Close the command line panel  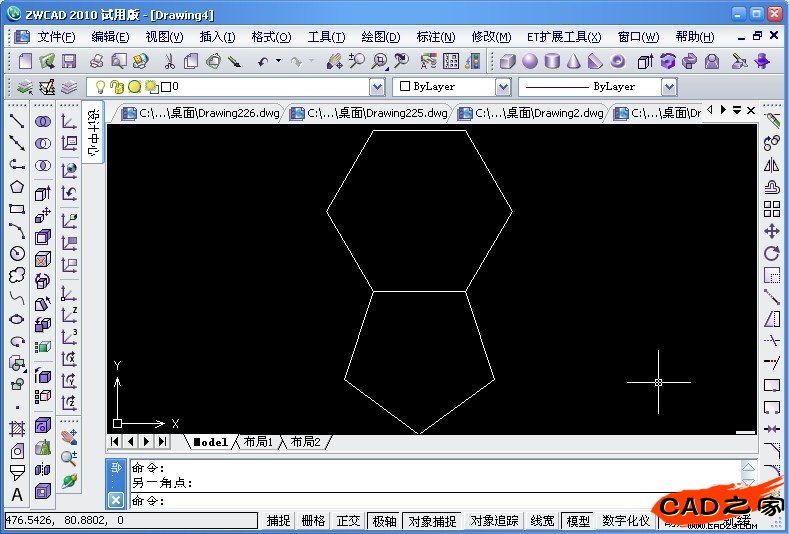point(116,500)
